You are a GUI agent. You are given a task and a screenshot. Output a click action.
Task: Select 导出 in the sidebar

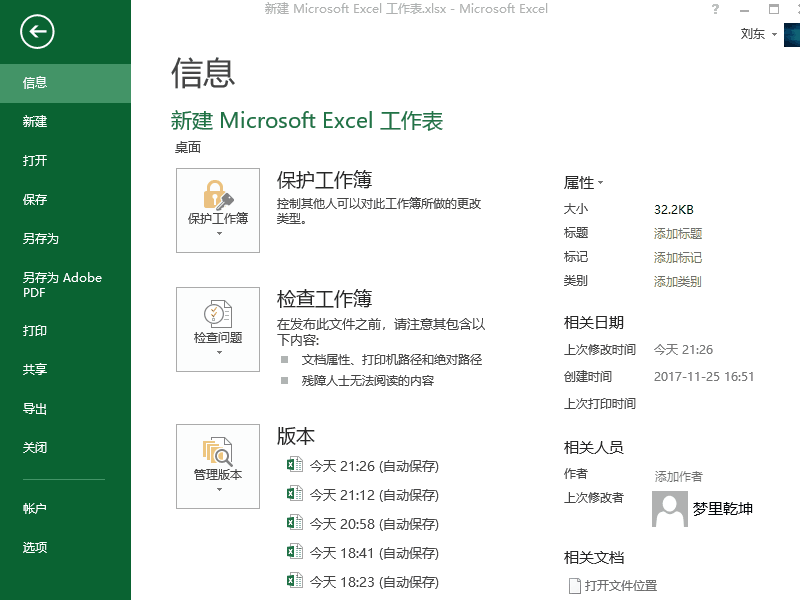click(x=65, y=409)
